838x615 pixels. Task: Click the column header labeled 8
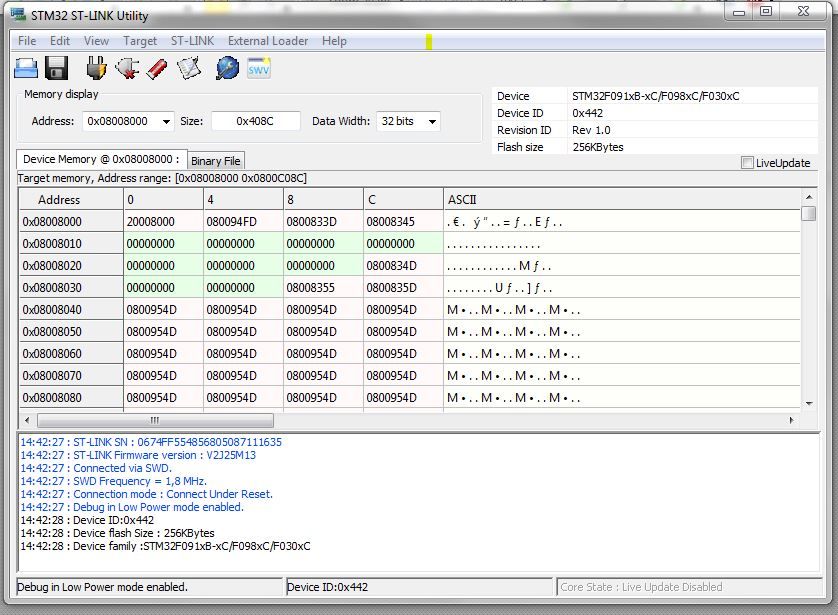click(x=323, y=199)
